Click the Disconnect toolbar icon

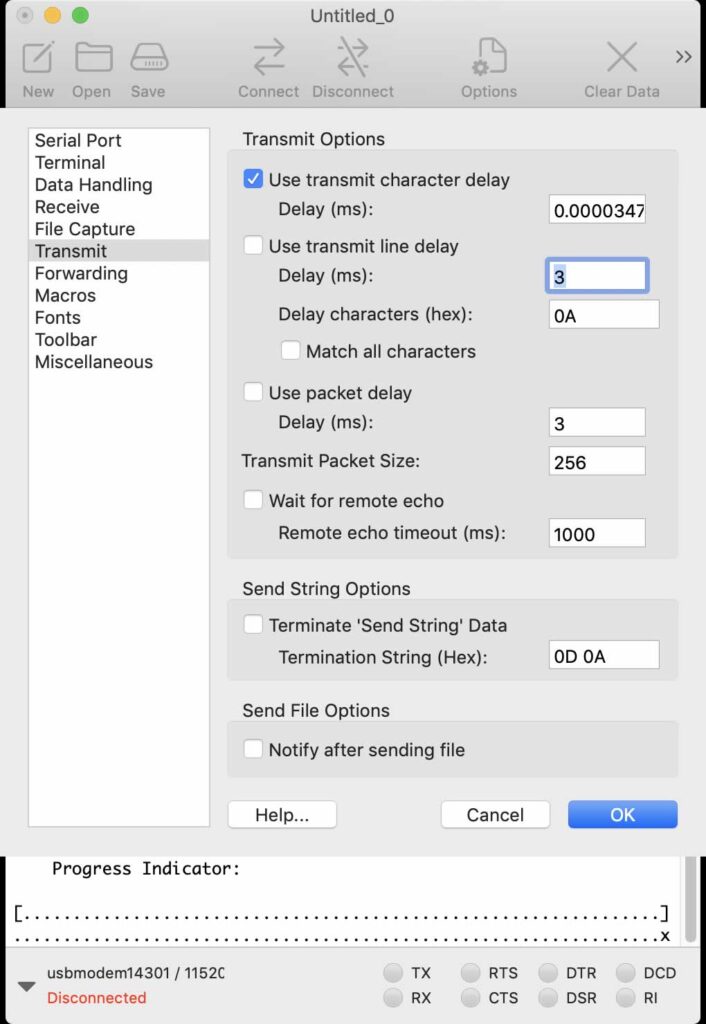352,58
